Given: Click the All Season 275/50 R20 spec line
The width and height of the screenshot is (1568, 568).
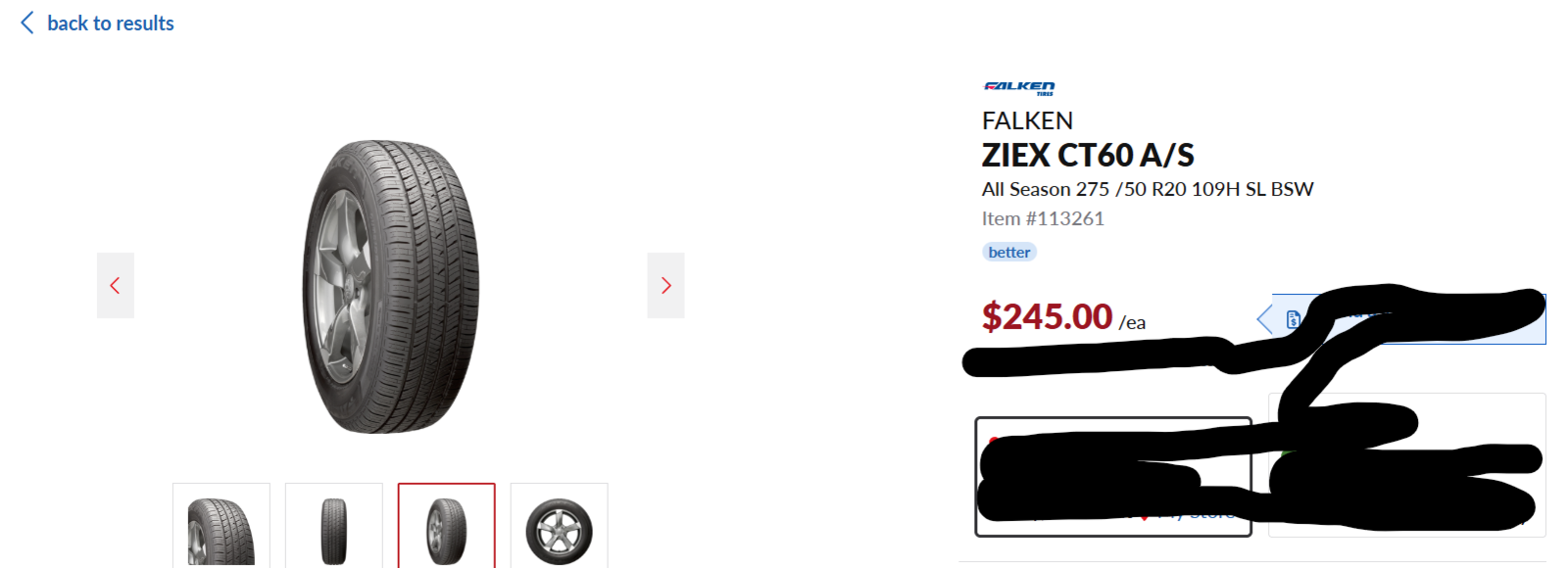Looking at the screenshot, I should tap(1147, 189).
